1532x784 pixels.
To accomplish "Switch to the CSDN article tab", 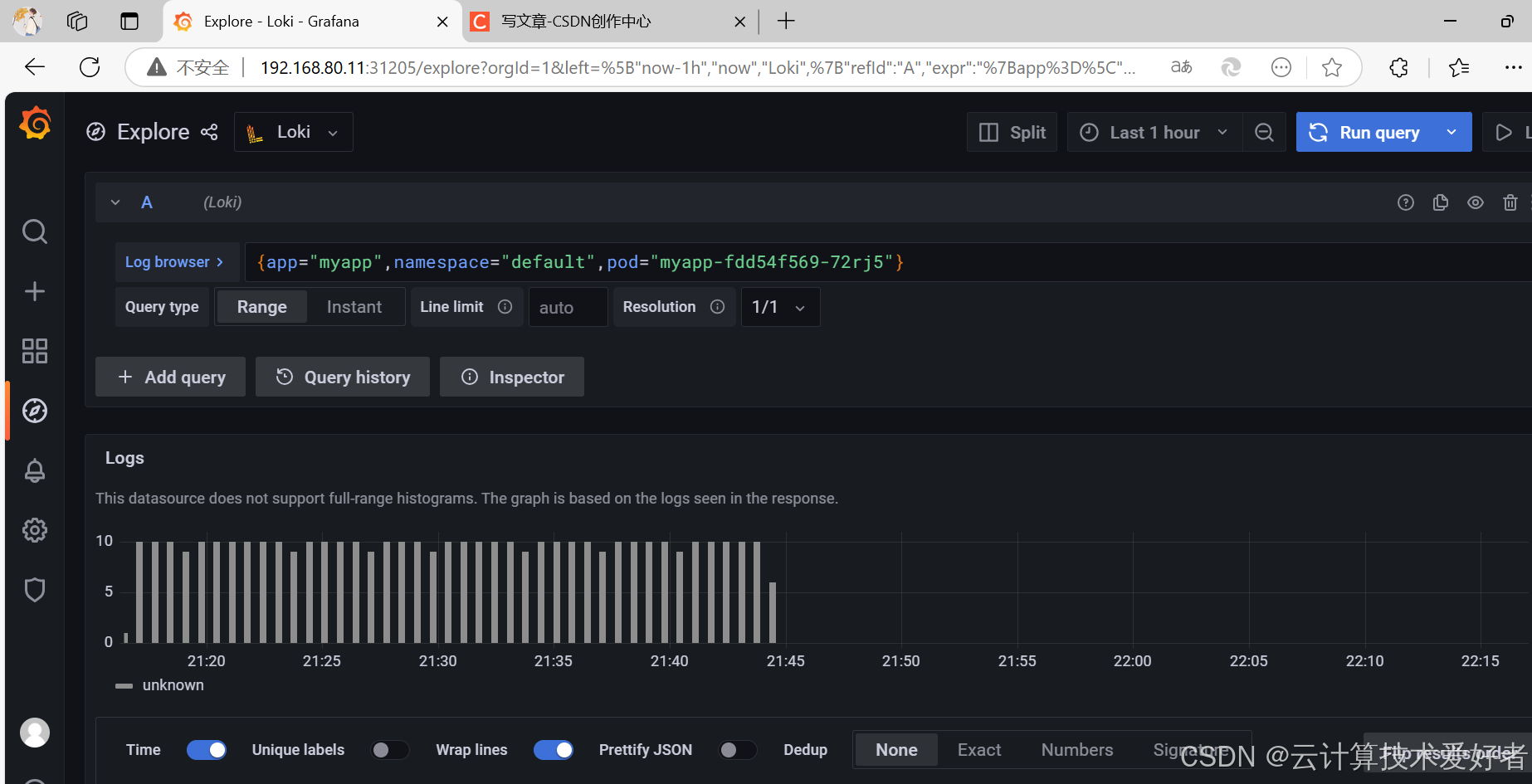I will 607,22.
